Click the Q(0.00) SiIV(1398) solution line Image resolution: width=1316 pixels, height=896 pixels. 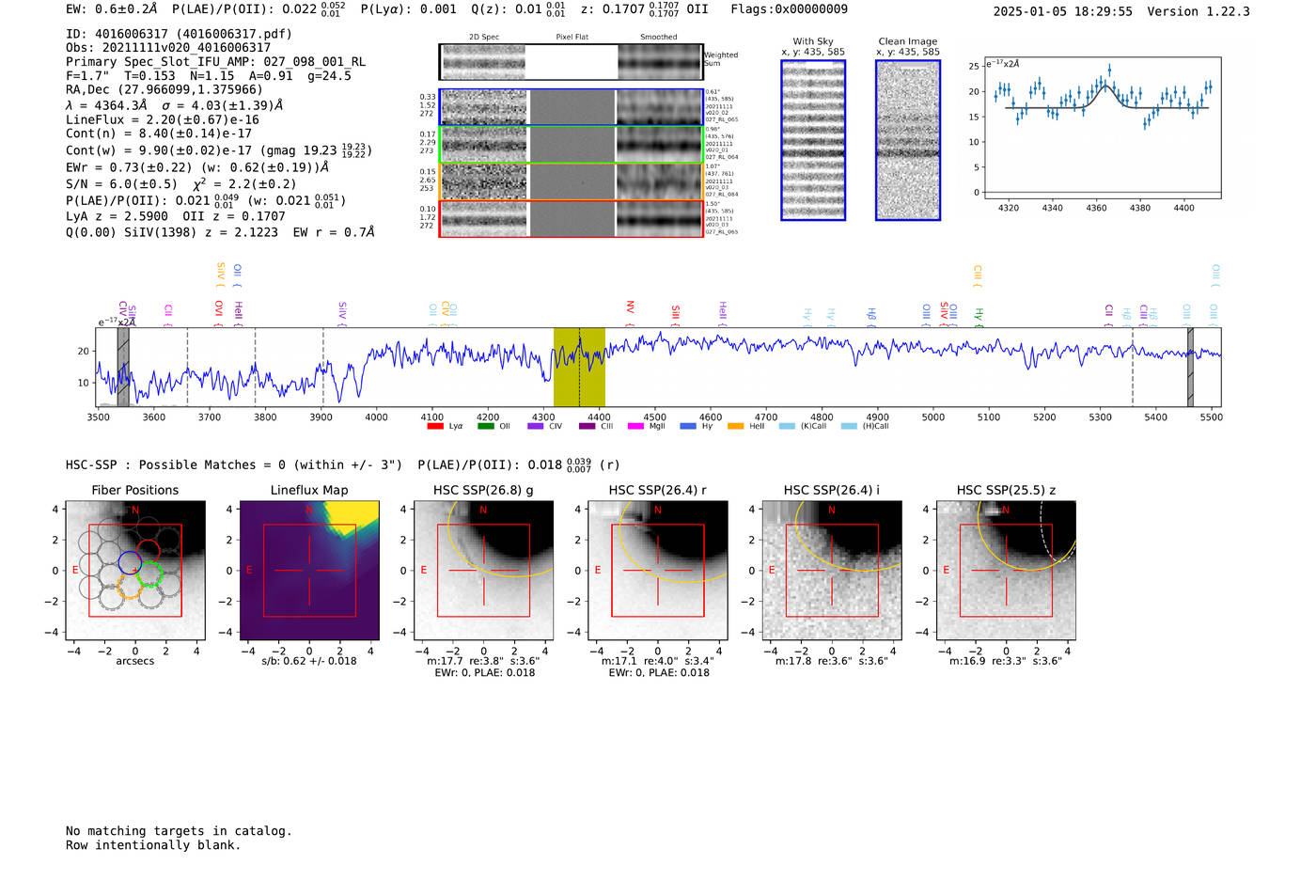point(220,232)
